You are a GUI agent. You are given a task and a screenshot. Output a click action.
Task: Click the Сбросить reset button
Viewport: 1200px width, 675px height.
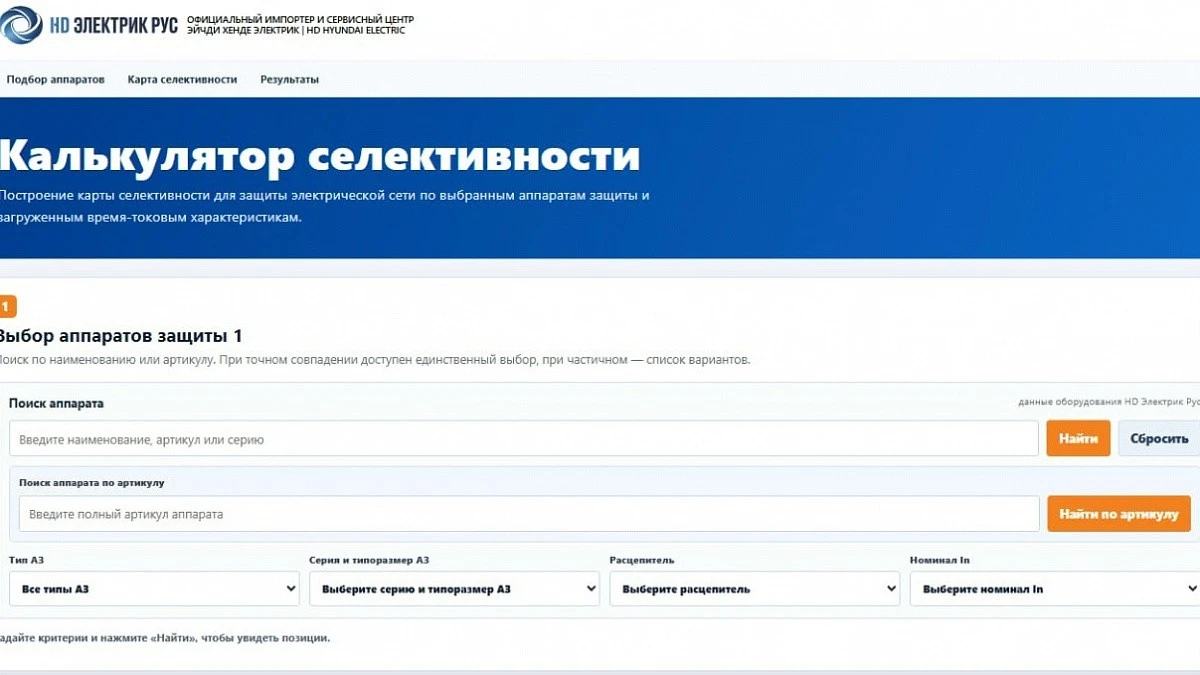tap(1159, 439)
